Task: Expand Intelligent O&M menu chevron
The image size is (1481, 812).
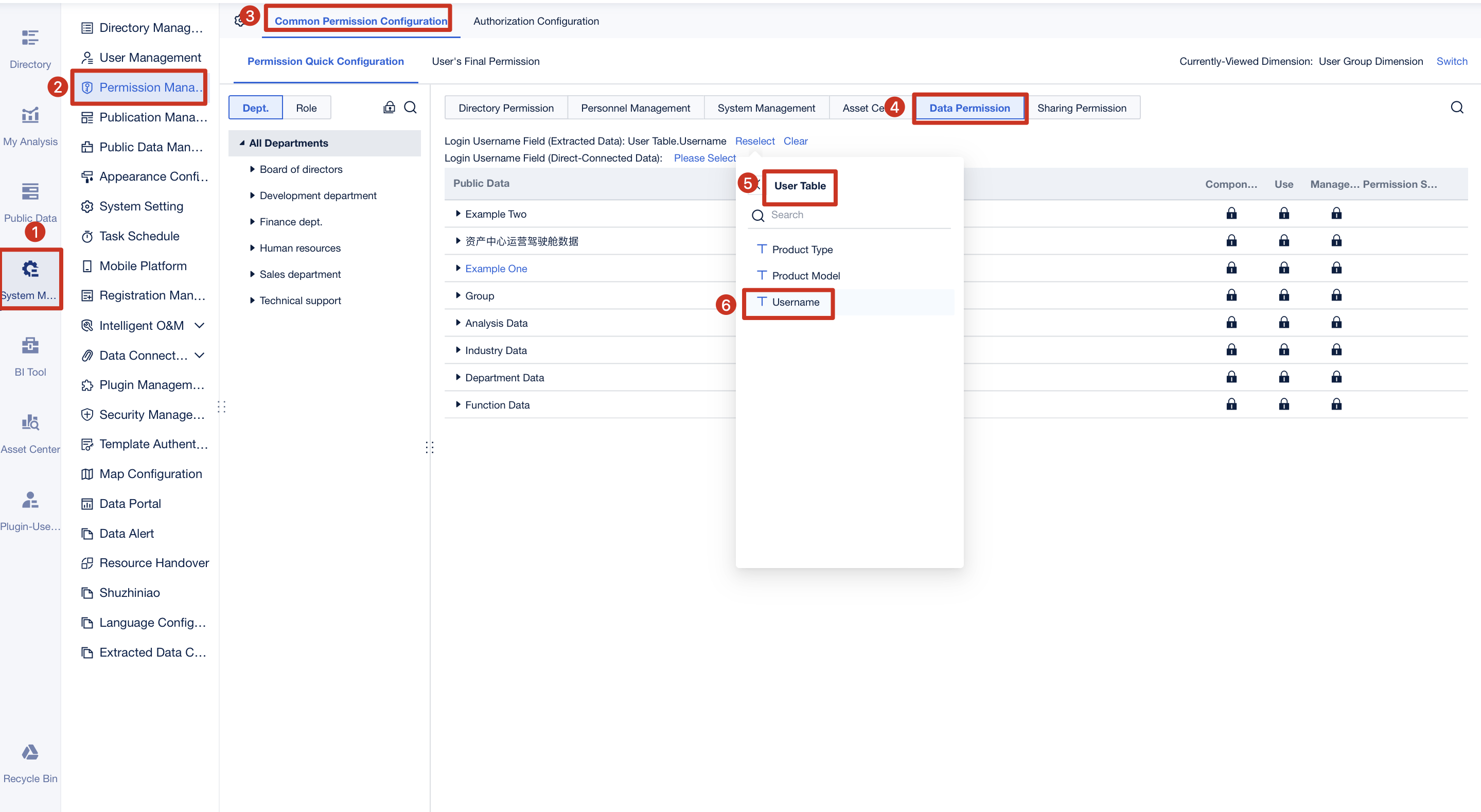Action: tap(200, 326)
